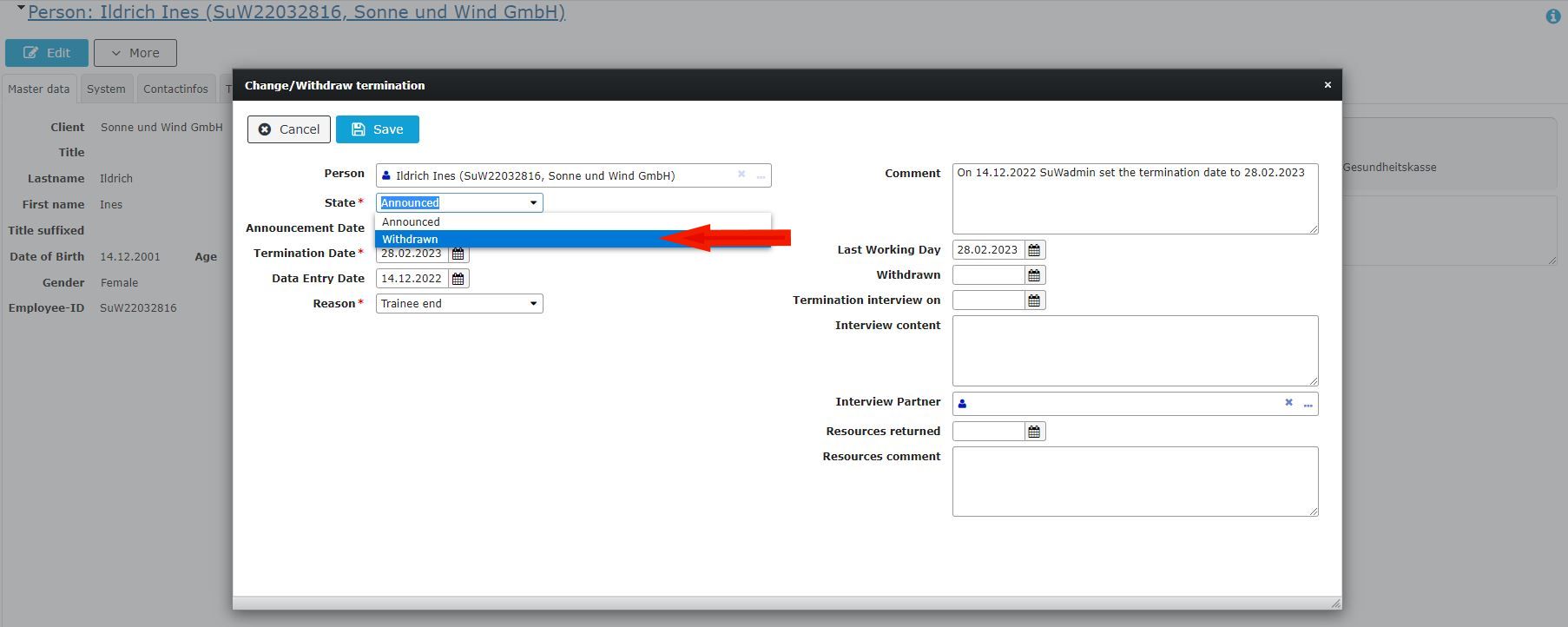Screen dimensions: 1568x627
Task: Switch to Master data tab
Action: tap(39, 89)
